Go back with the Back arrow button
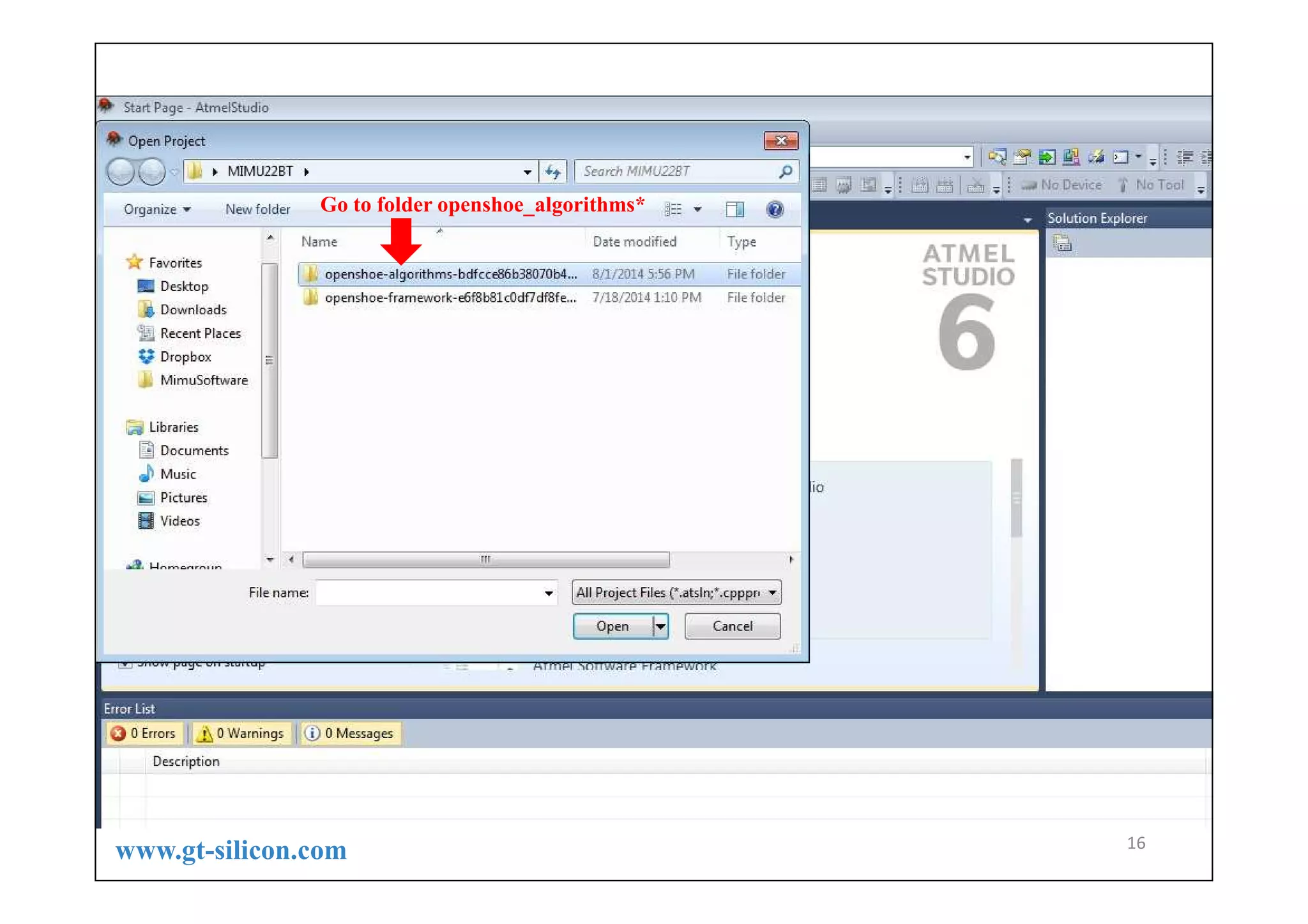Screen dimensions: 1308x924 pyautogui.click(x=121, y=171)
